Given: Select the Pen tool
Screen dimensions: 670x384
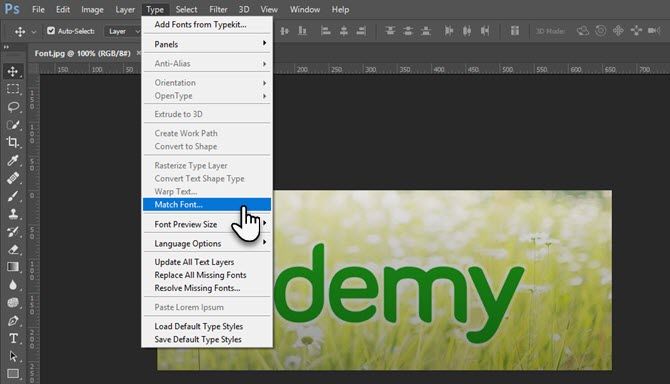Looking at the screenshot, I should [13, 320].
